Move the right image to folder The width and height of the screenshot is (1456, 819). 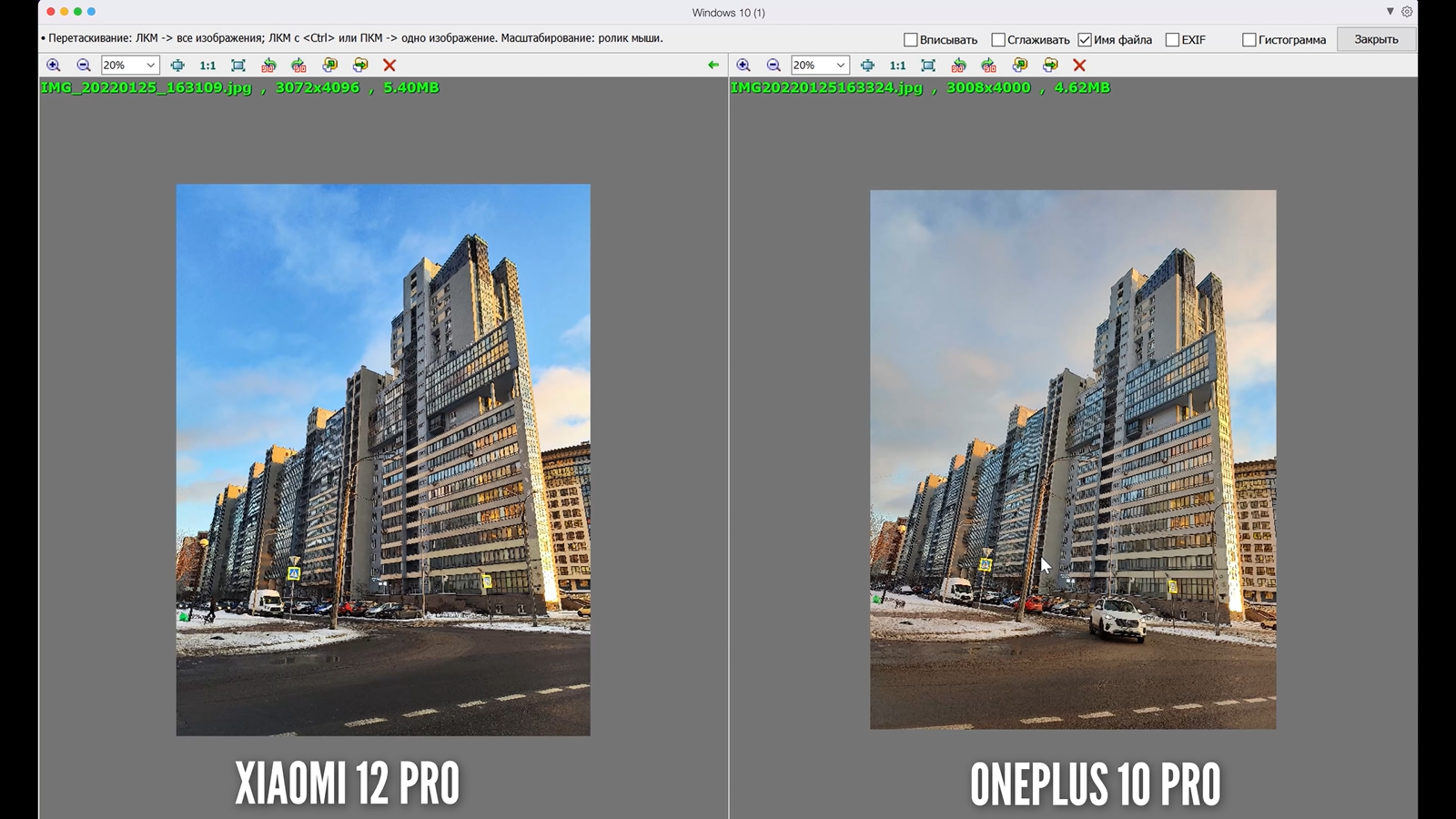pos(1050,66)
